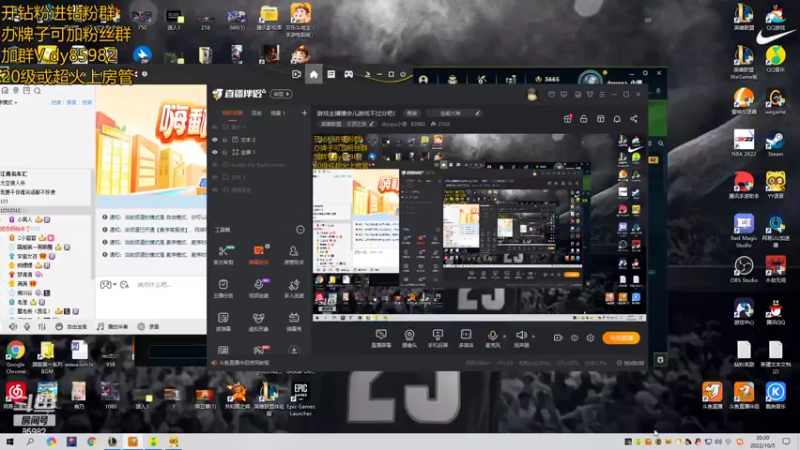The image size is (800, 450).
Task: Open gamepad icon in top mini toolbar
Action: (x=348, y=74)
